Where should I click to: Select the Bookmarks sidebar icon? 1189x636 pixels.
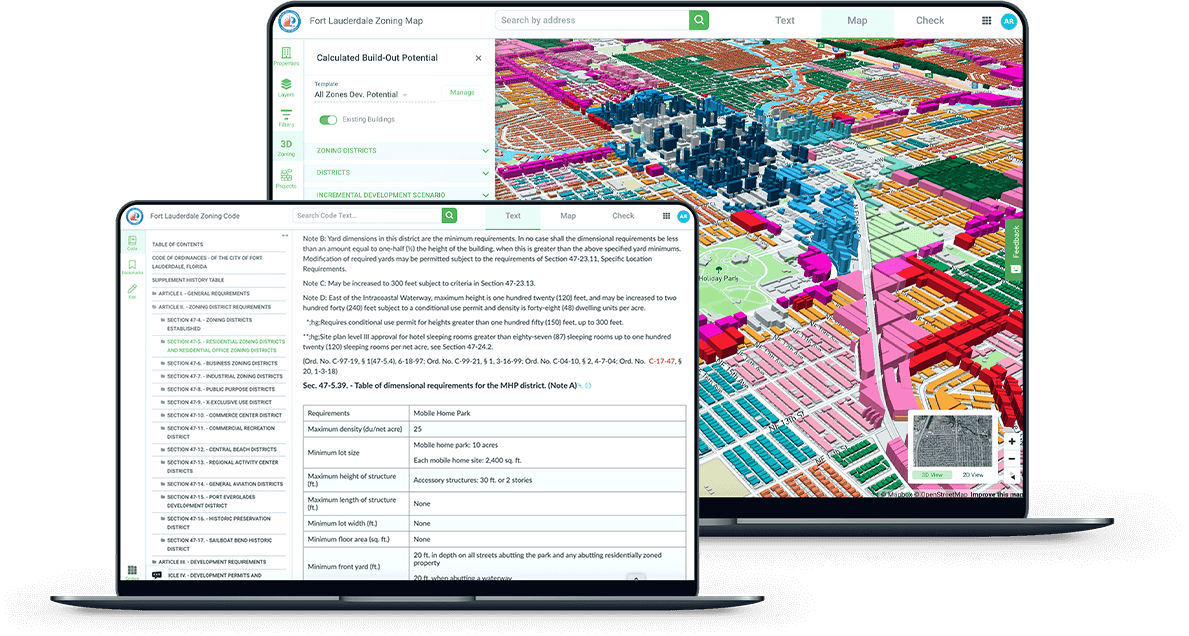[132, 266]
